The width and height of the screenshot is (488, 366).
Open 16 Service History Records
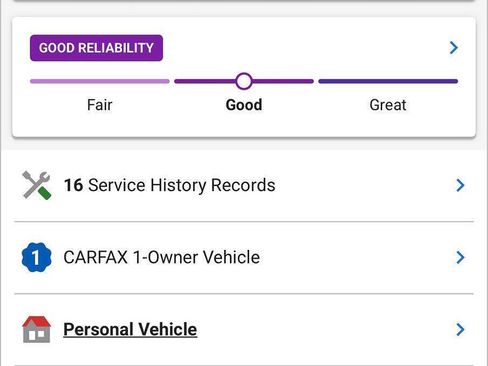point(244,185)
